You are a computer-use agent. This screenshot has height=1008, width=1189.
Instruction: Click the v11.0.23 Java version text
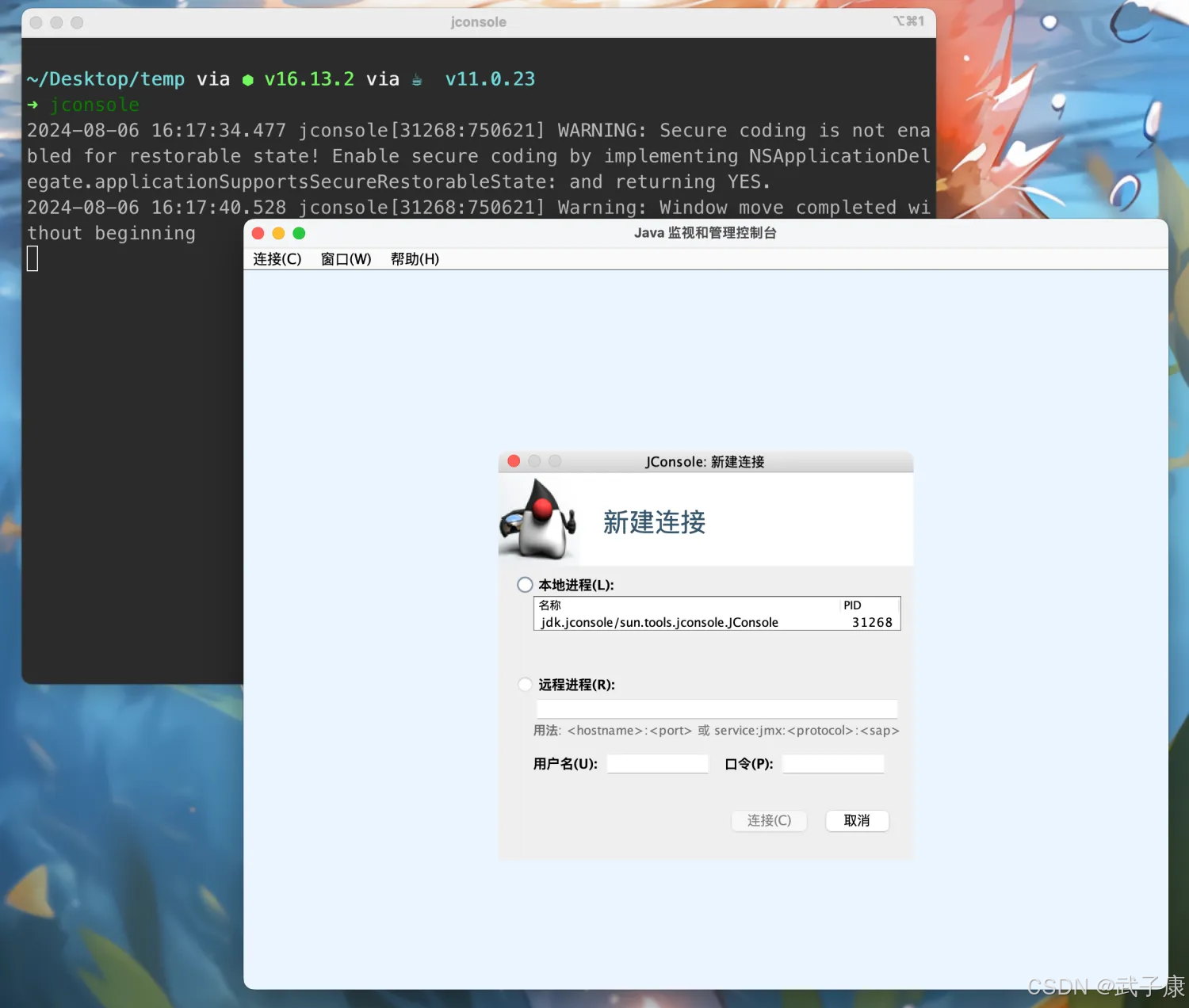(x=490, y=79)
